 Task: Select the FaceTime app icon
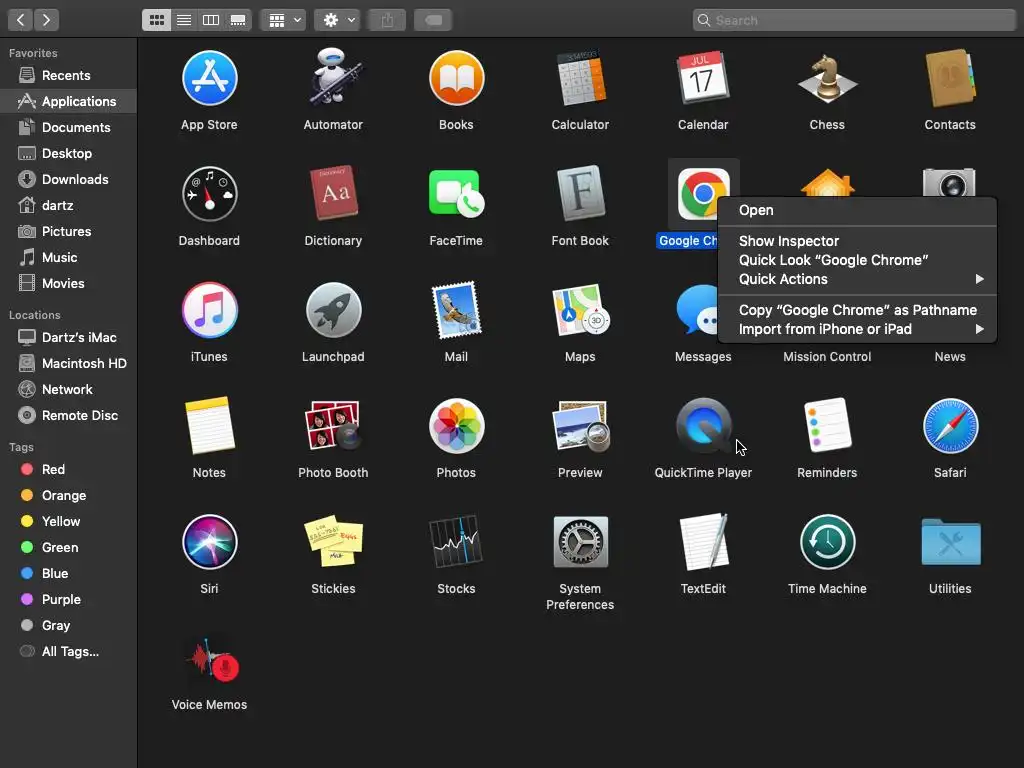456,194
